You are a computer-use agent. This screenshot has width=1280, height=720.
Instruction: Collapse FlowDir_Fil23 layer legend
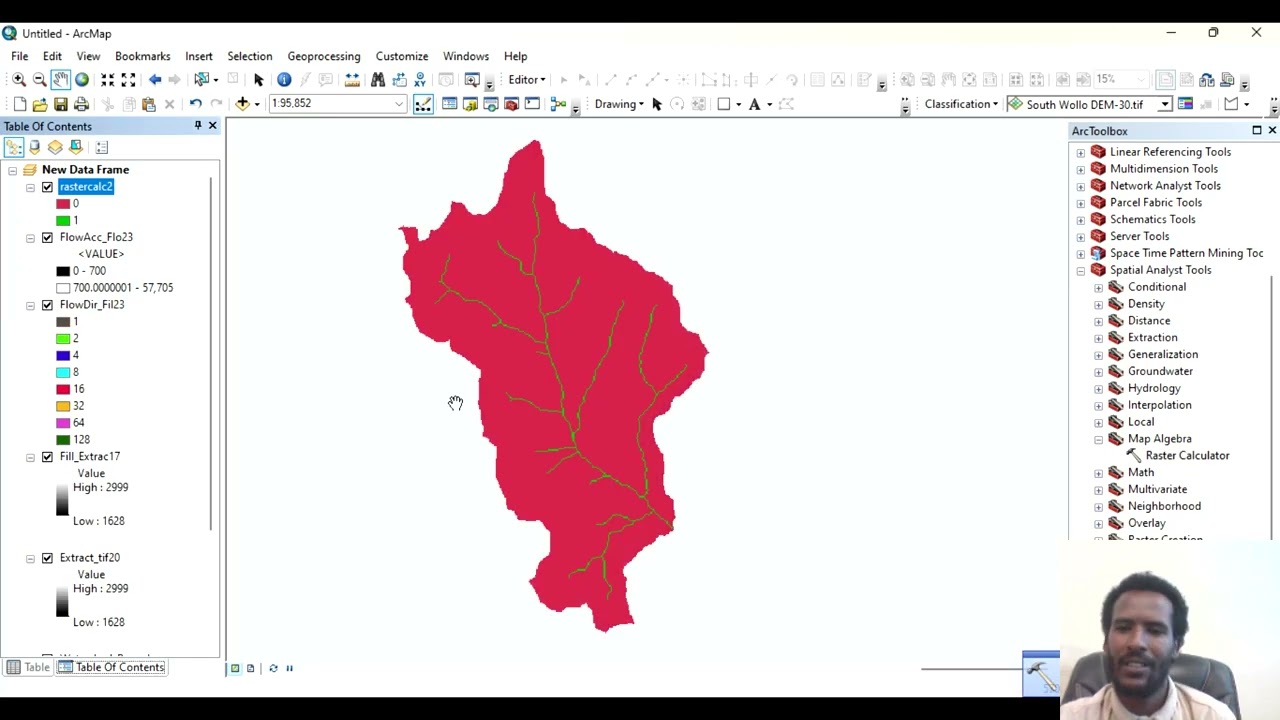[x=30, y=305]
